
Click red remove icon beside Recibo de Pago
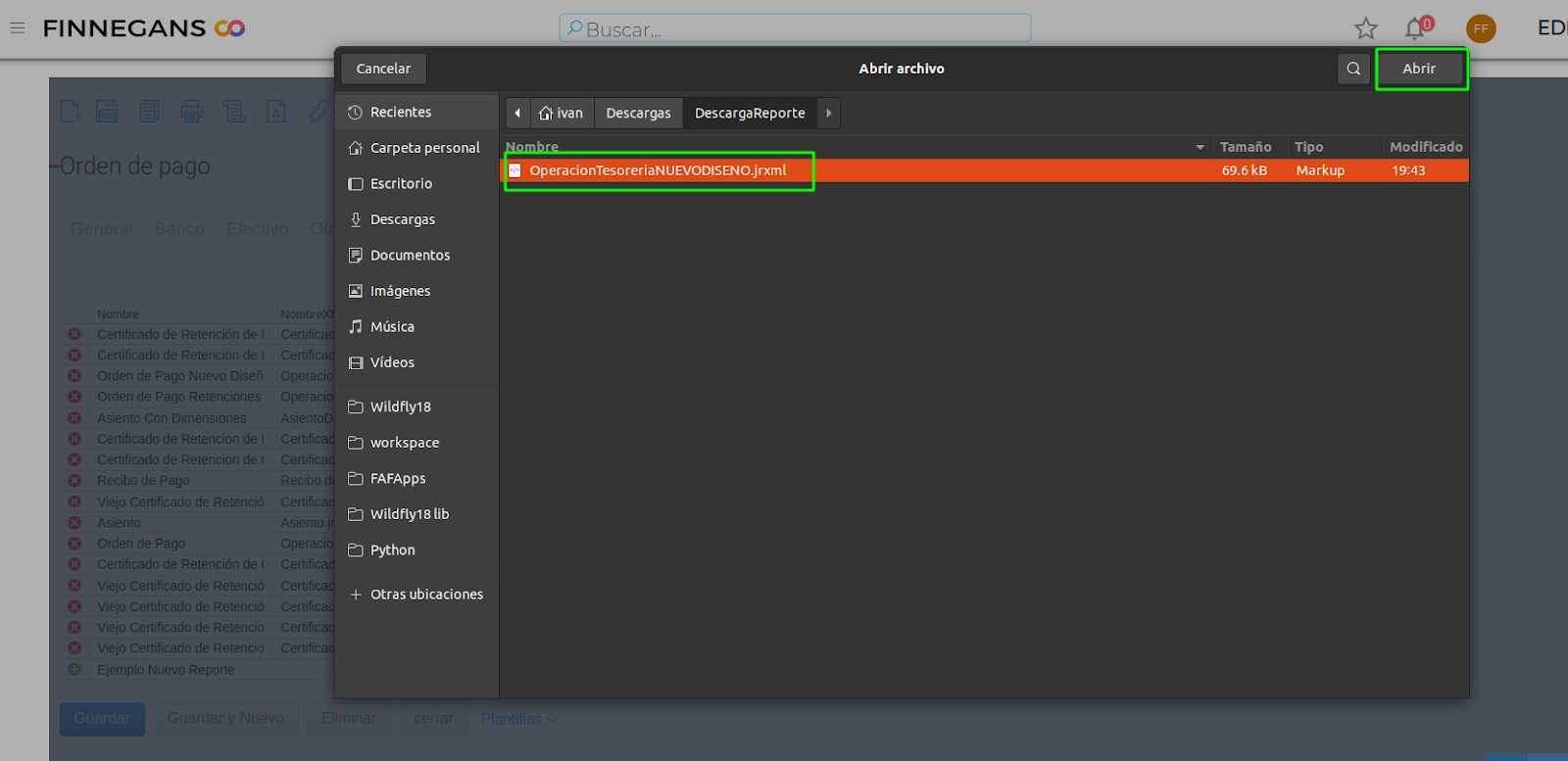click(x=74, y=481)
